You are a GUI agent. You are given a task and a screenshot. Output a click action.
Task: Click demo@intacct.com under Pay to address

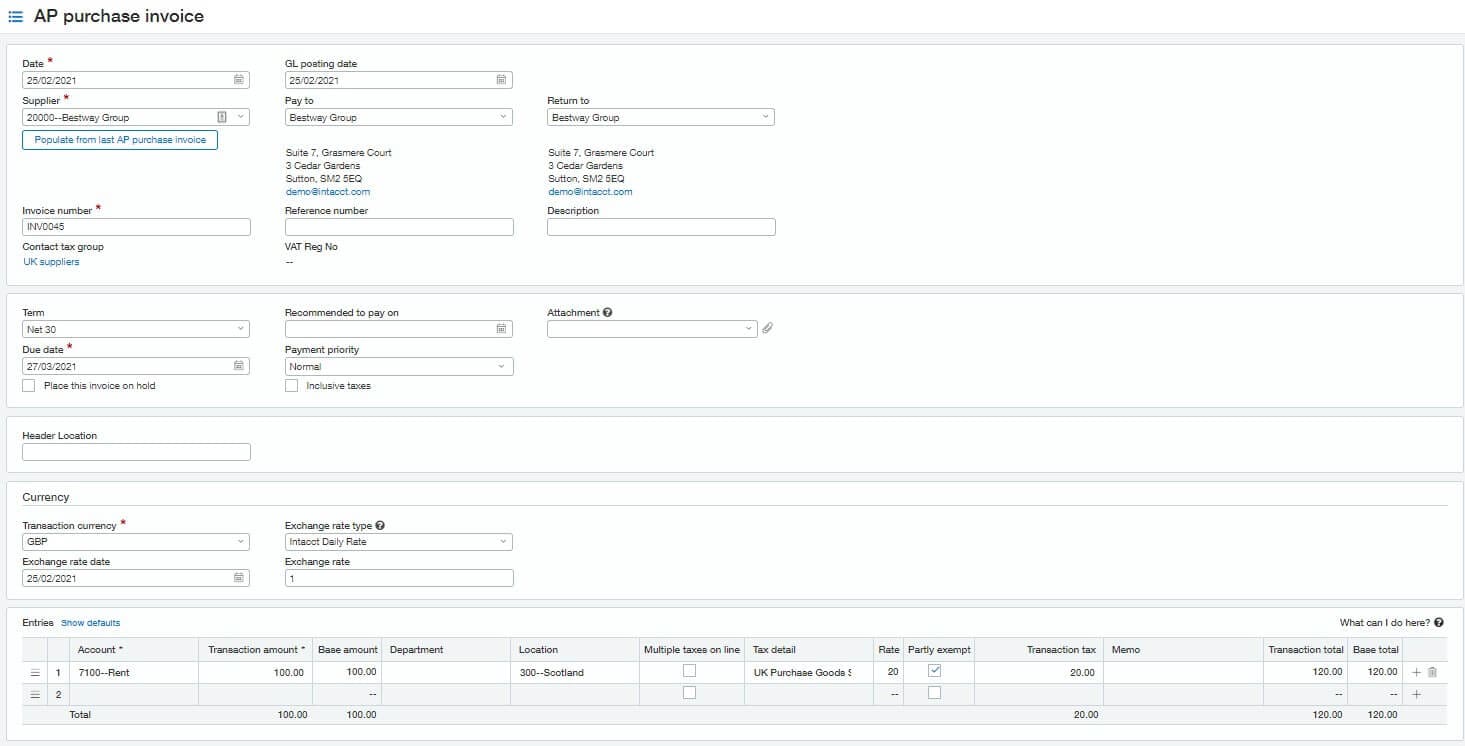[x=328, y=192]
